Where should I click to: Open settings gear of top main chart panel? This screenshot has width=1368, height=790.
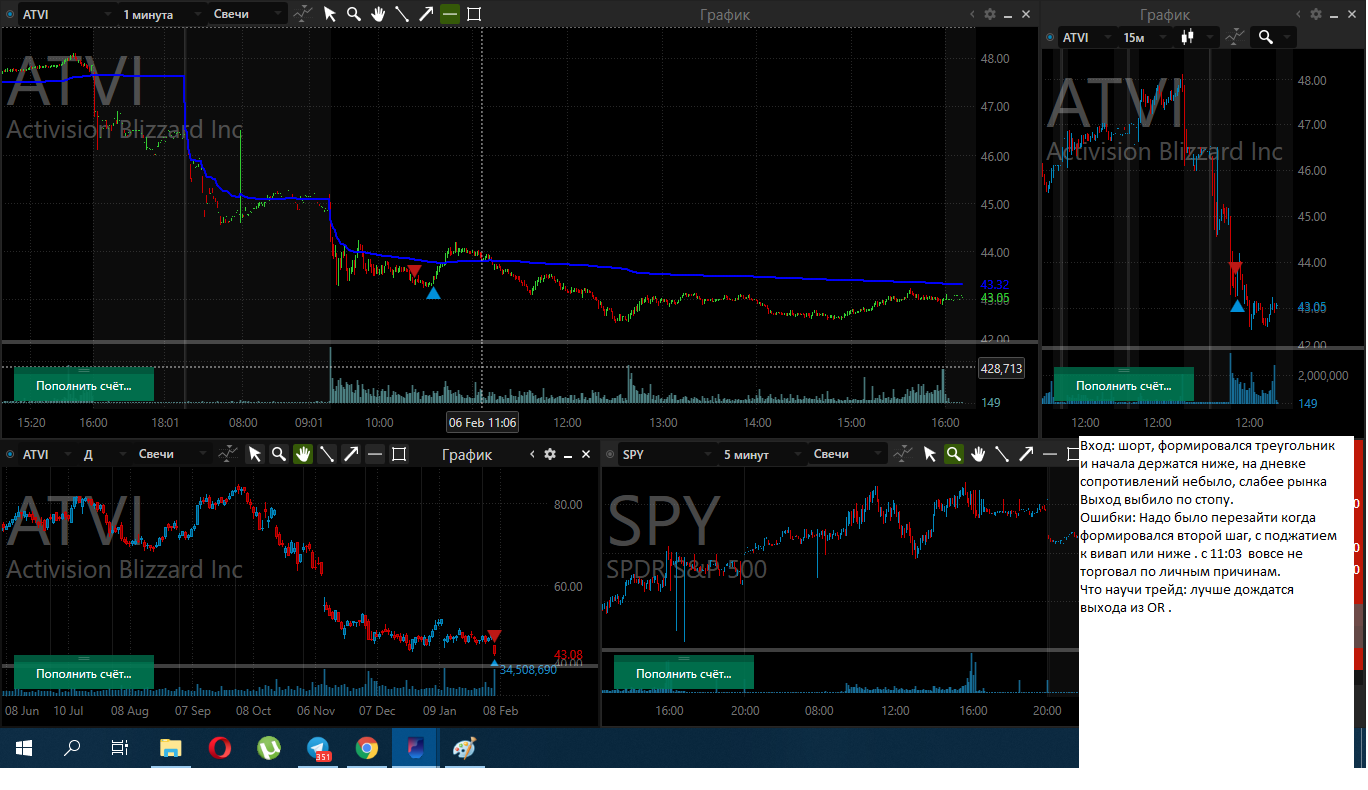coord(990,14)
